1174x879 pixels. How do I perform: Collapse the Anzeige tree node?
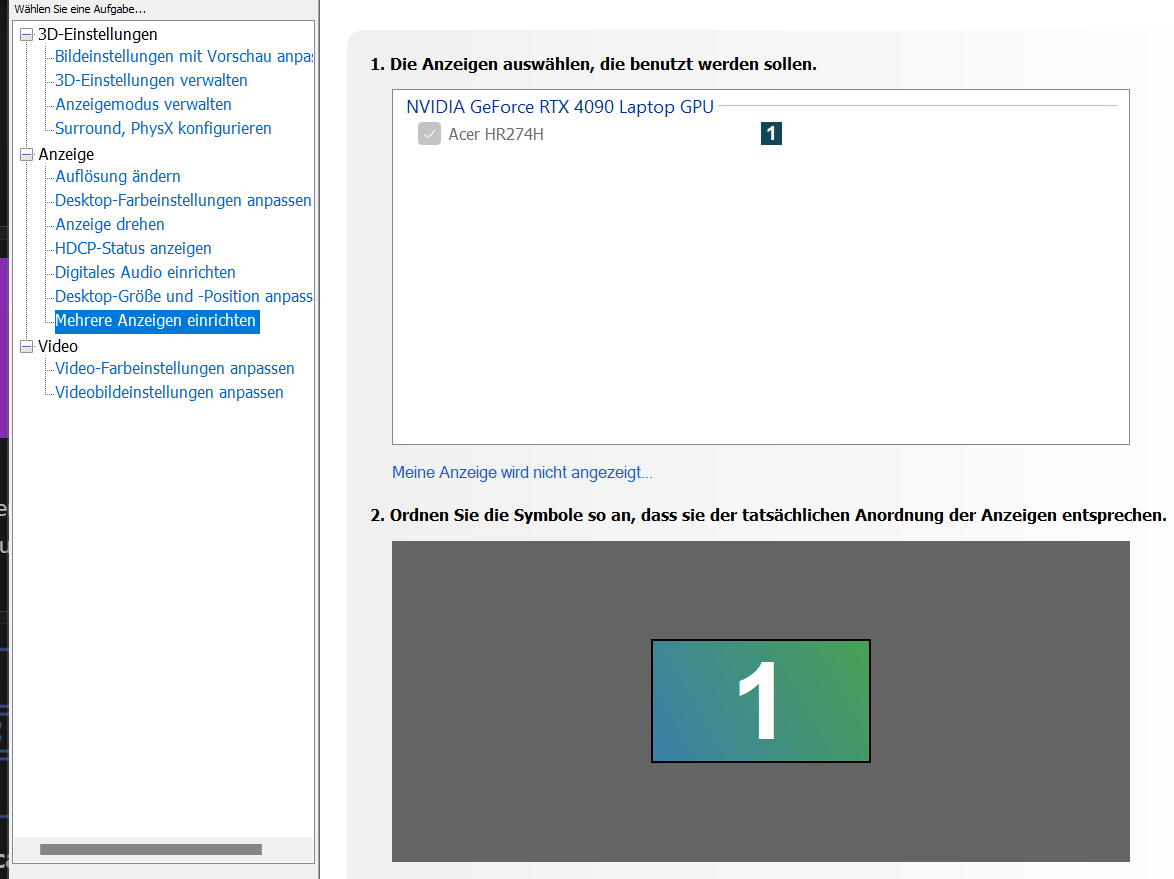pos(25,154)
